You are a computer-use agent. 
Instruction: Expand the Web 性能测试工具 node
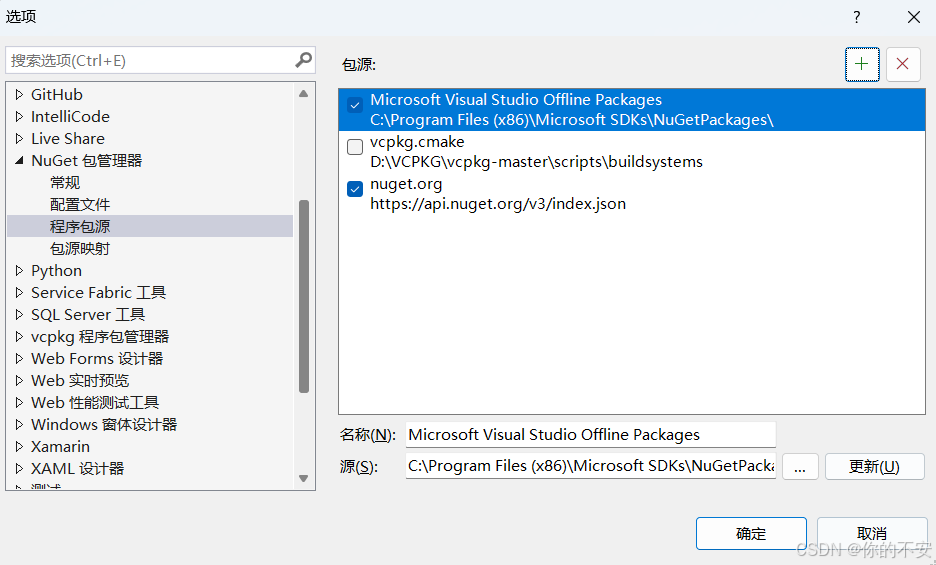19,403
